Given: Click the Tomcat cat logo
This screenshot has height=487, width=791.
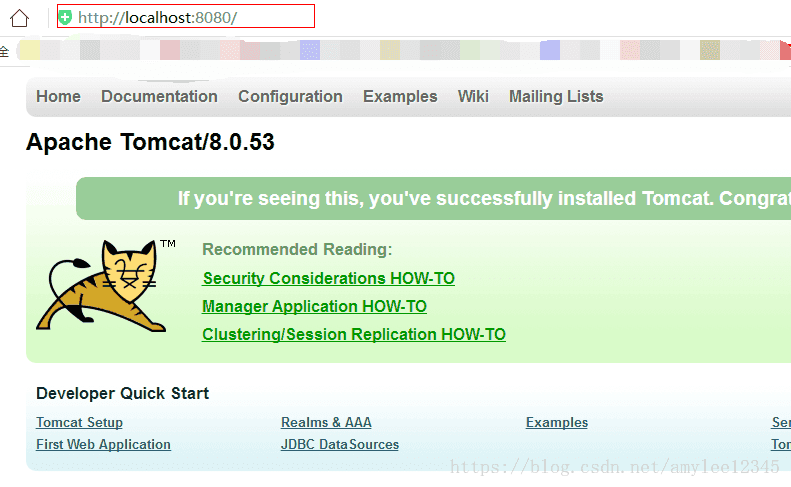Looking at the screenshot, I should (102, 286).
